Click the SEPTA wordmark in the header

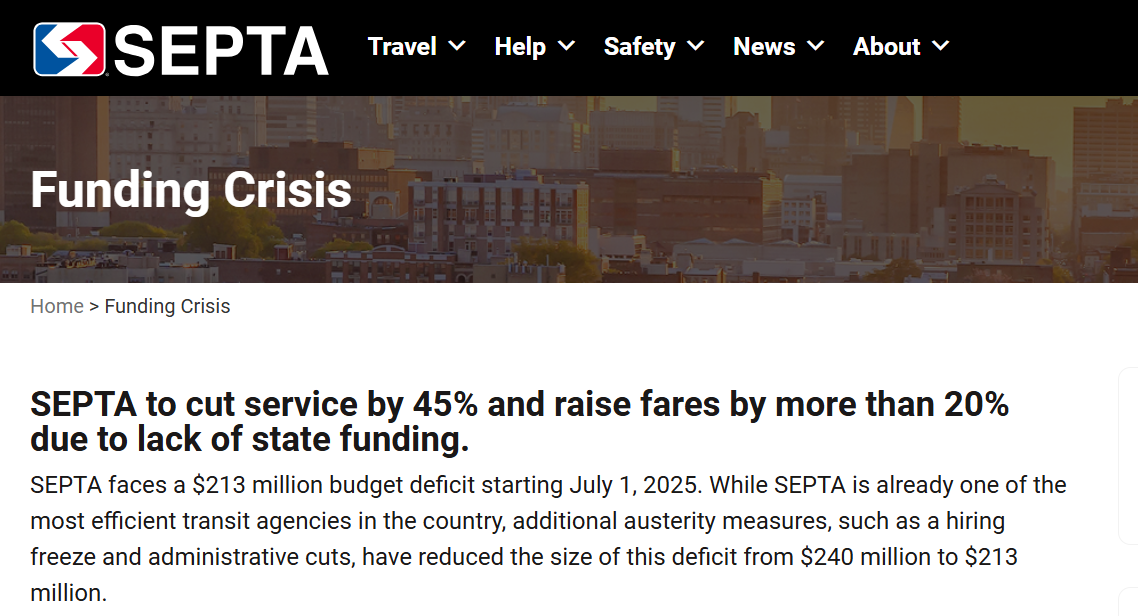(221, 51)
